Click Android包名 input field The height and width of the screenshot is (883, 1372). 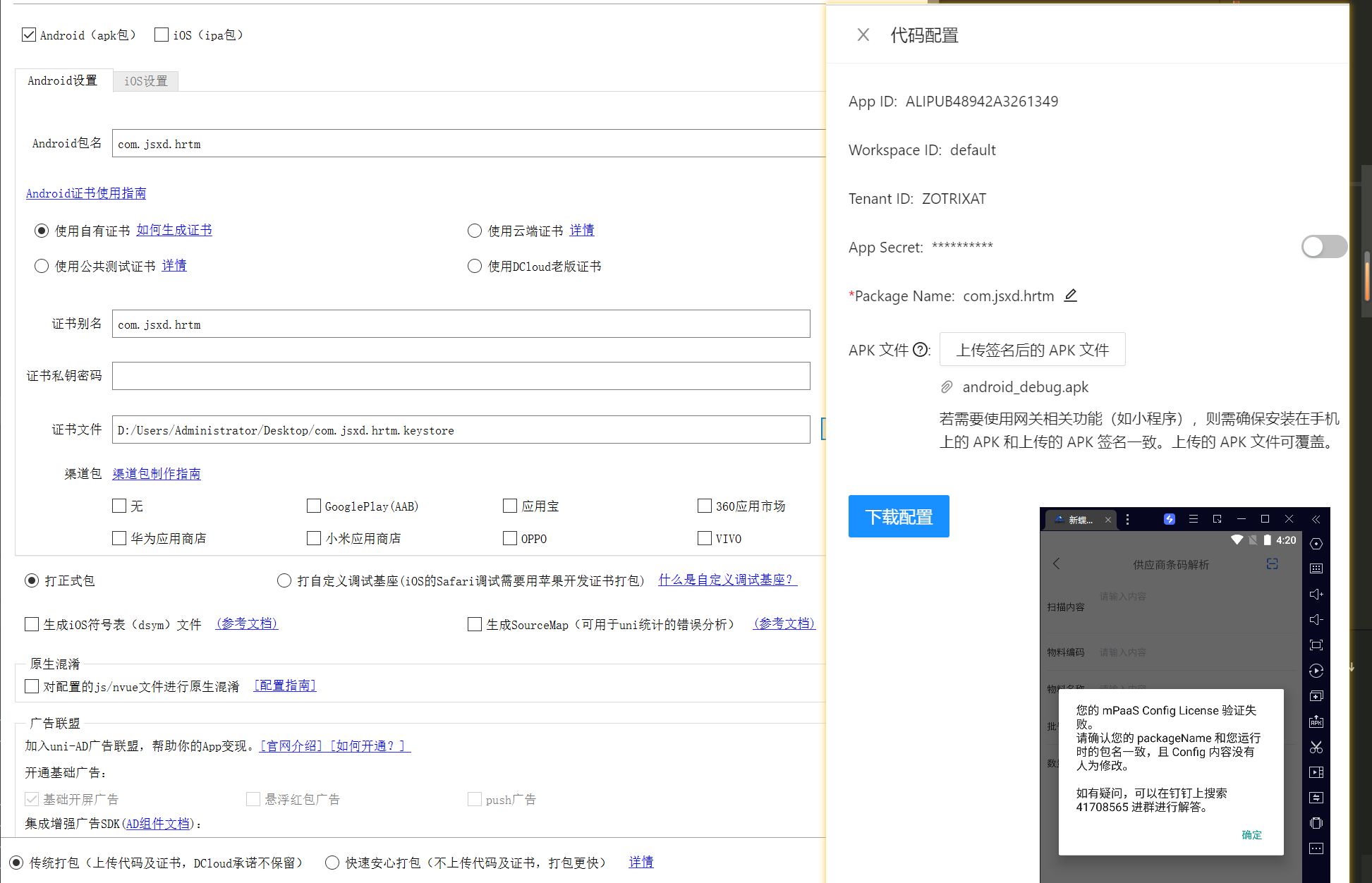[468, 143]
